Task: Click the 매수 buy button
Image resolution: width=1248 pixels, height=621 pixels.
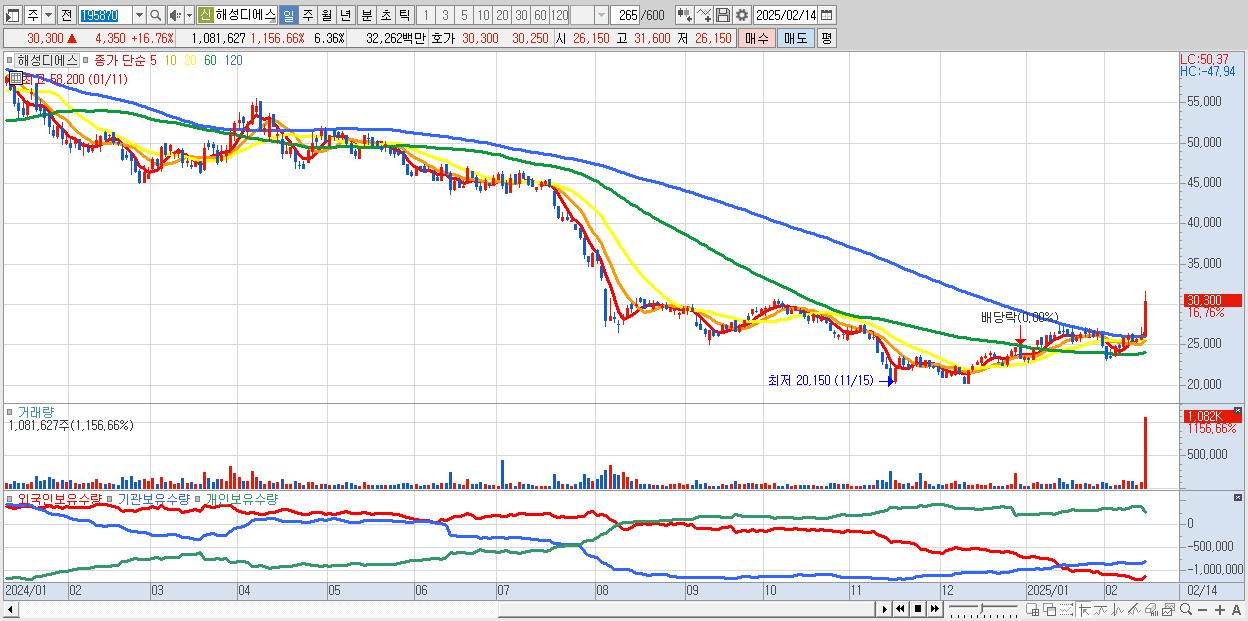Action: [757, 38]
